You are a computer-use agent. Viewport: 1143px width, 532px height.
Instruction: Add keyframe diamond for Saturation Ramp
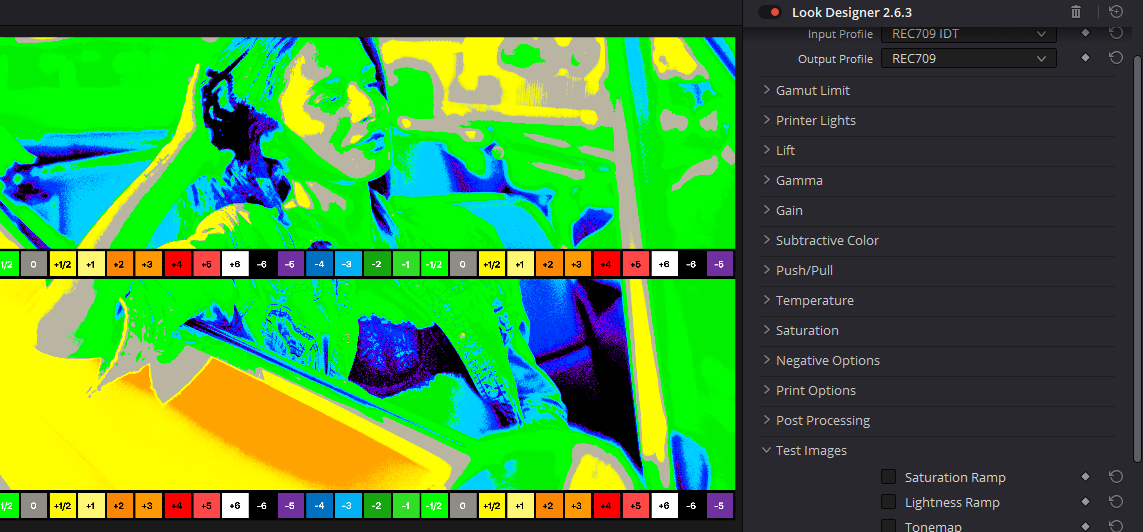pyautogui.click(x=1085, y=477)
